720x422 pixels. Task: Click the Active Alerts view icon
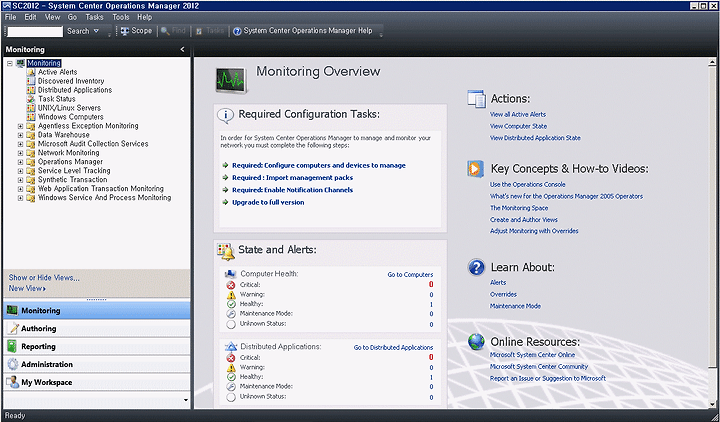pyautogui.click(x=31, y=72)
